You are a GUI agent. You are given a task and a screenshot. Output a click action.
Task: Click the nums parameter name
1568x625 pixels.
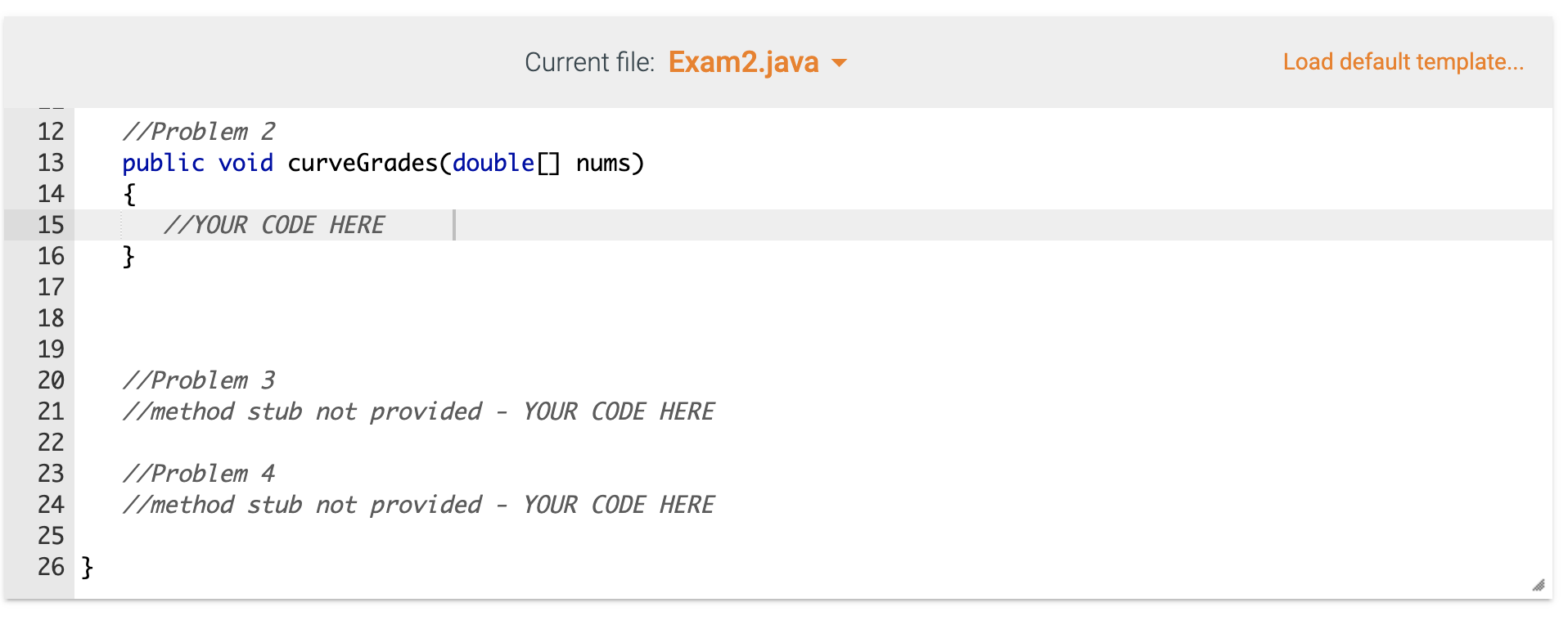pyautogui.click(x=603, y=163)
